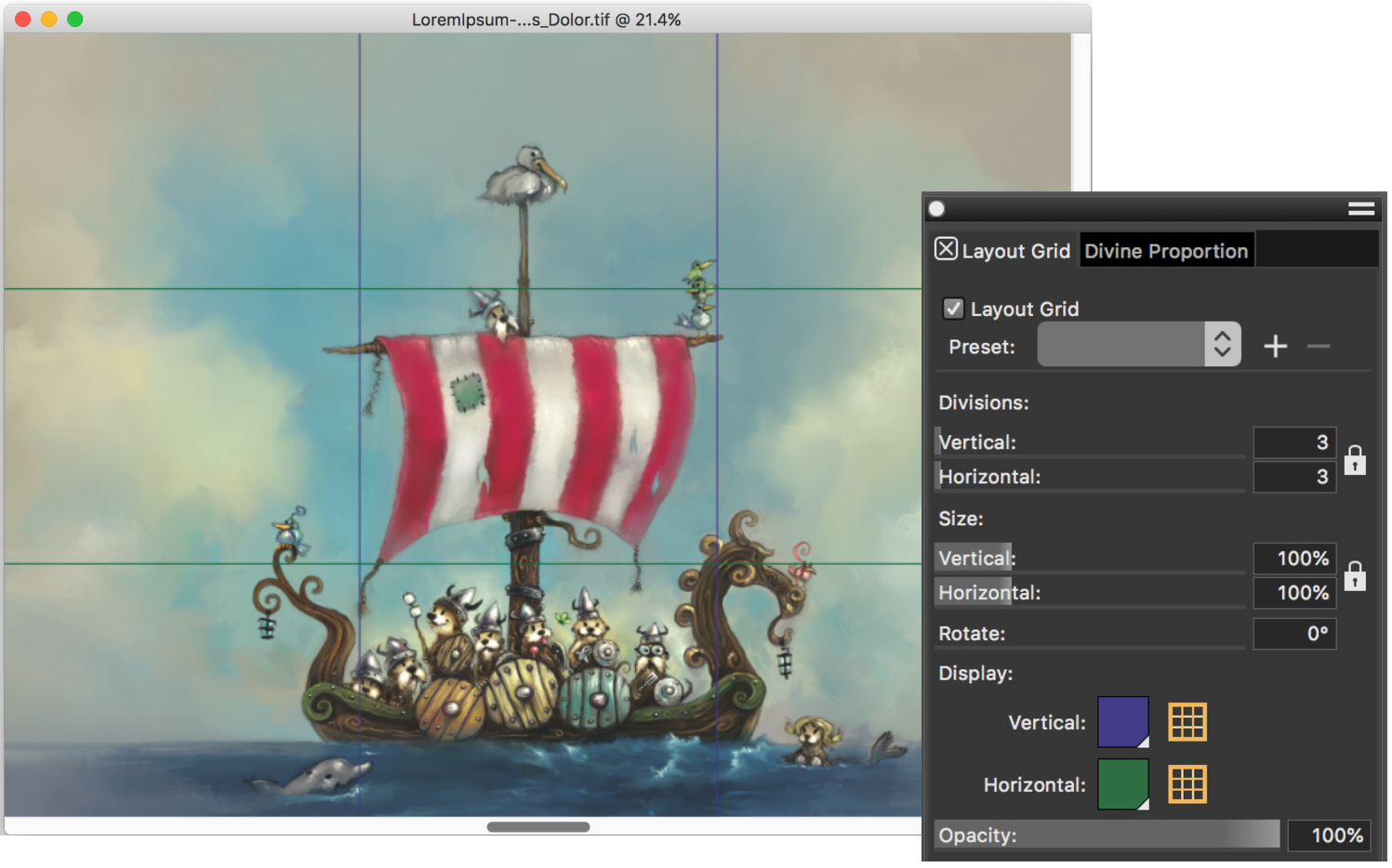Uncheck the Layout Grid checkbox
This screenshot has height=868, width=1392.
click(x=953, y=309)
